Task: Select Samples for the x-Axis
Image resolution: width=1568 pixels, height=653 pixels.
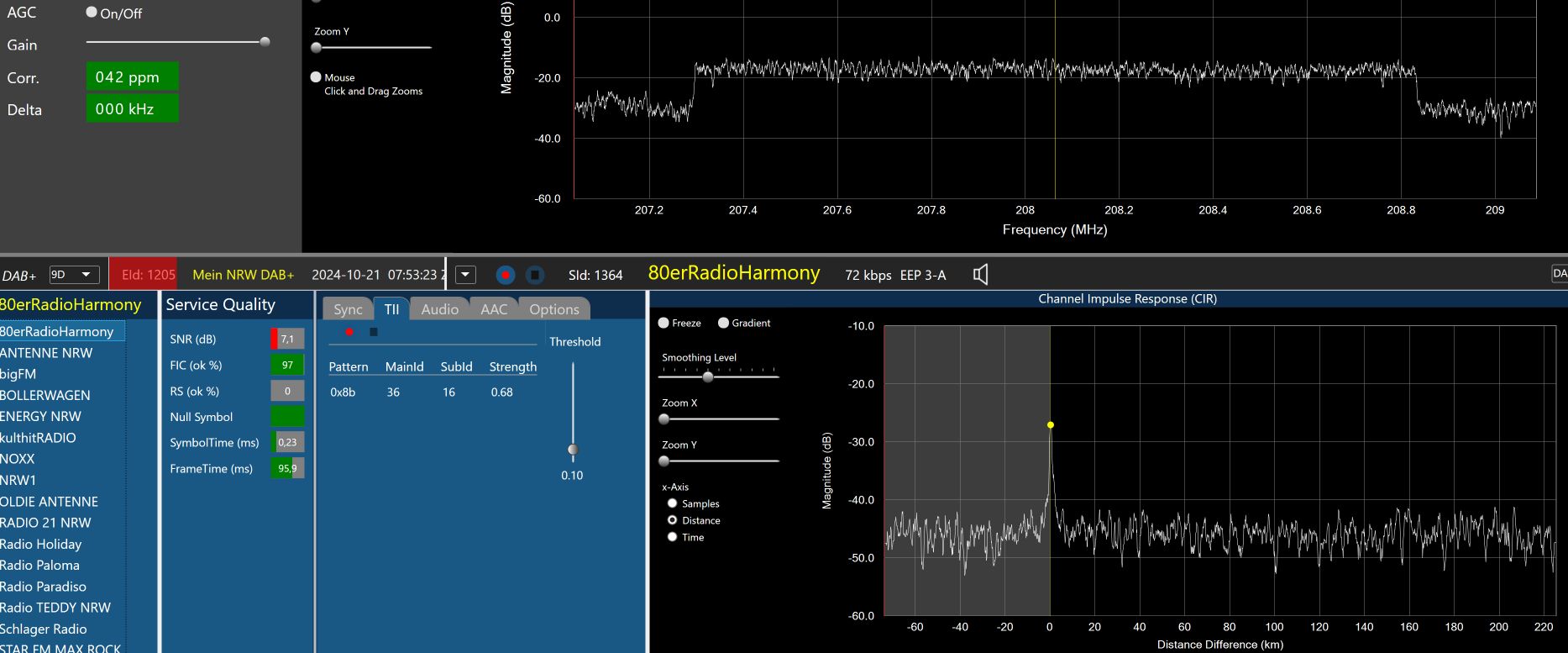Action: coord(672,503)
